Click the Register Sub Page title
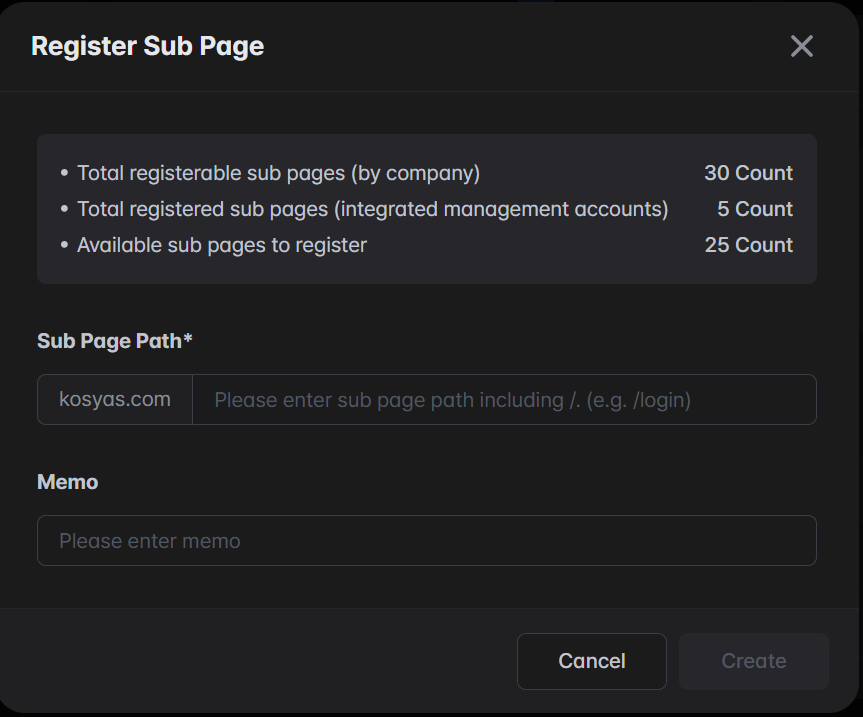This screenshot has height=717, width=863. coord(147,46)
